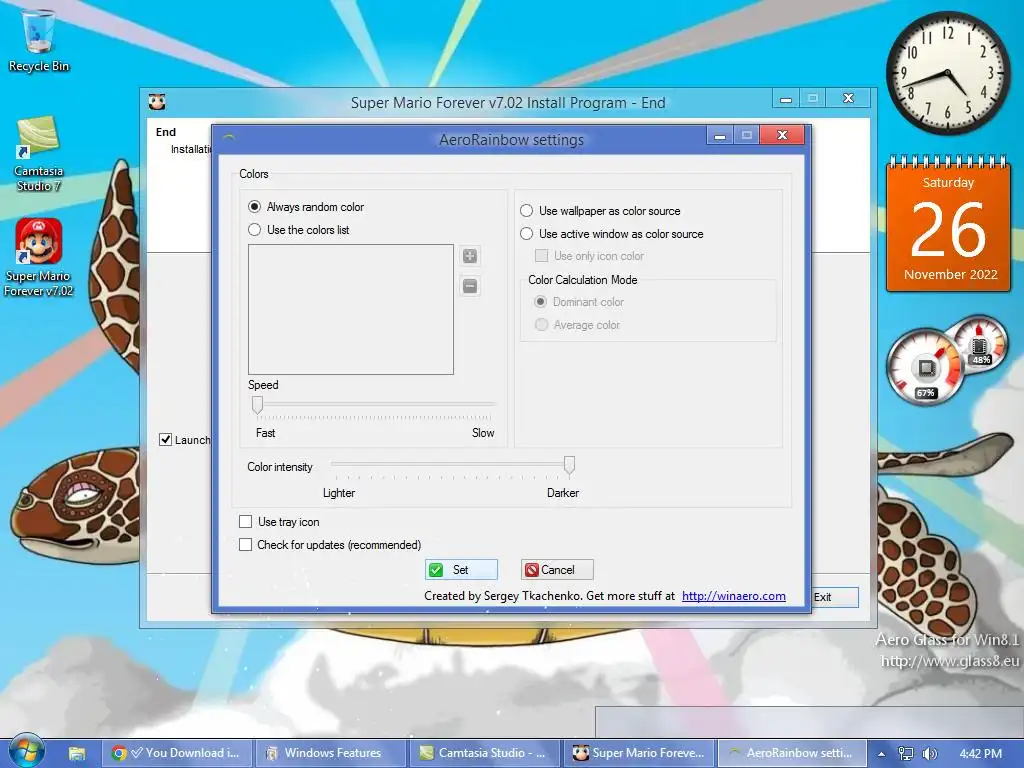This screenshot has width=1024, height=768.
Task: Click the Speed slider thumb
Action: point(257,405)
